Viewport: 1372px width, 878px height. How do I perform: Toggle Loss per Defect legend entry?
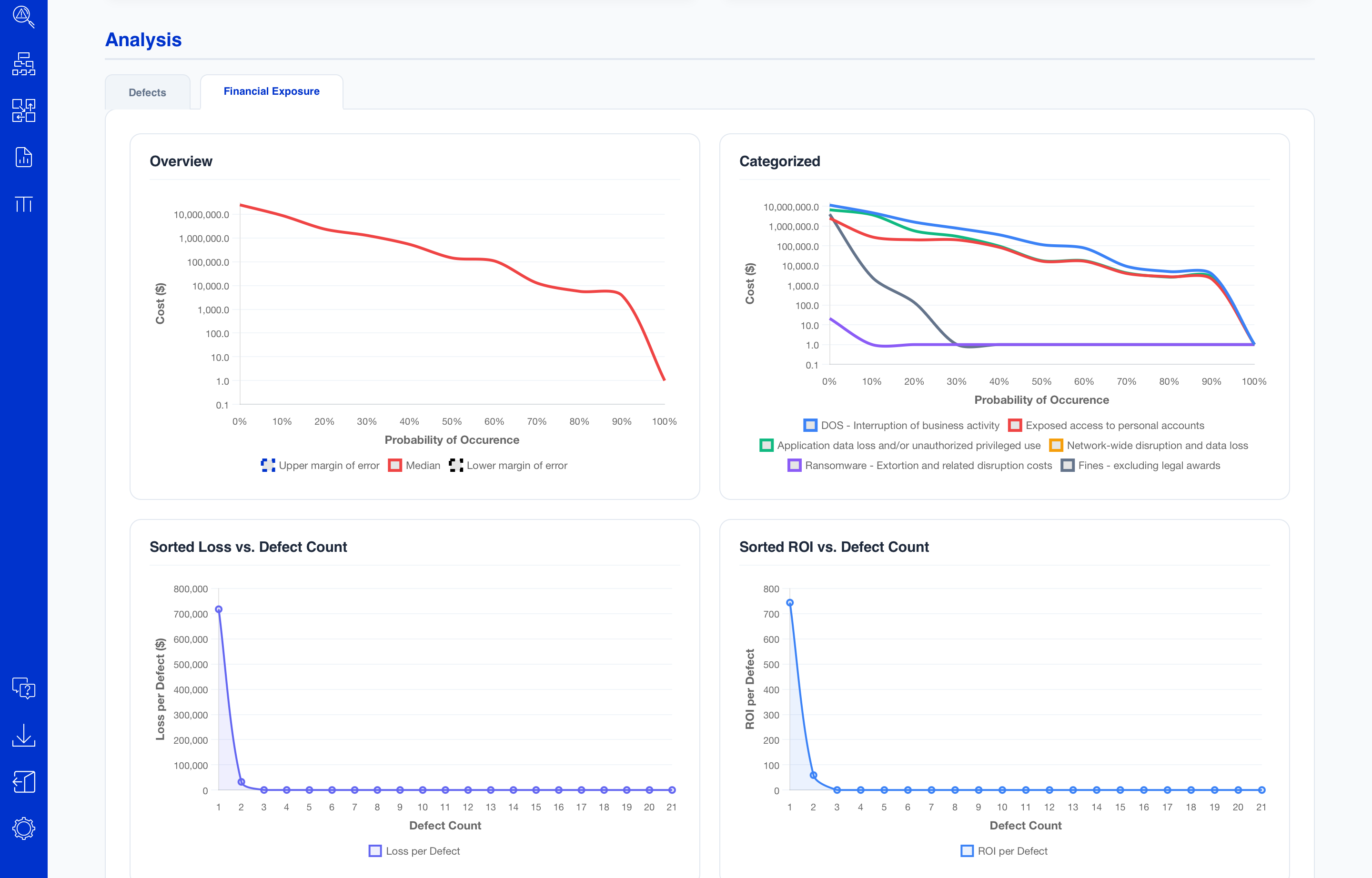[x=414, y=851]
